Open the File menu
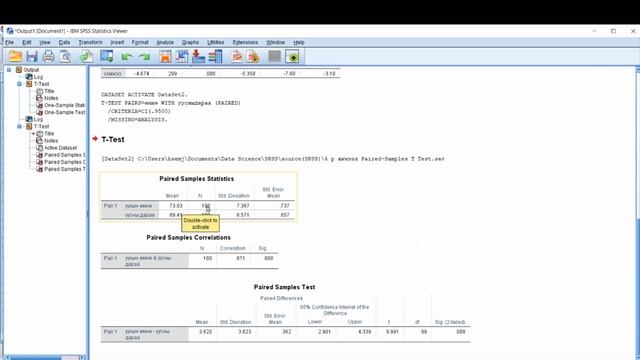Viewport: 640px width, 360px height. point(9,42)
